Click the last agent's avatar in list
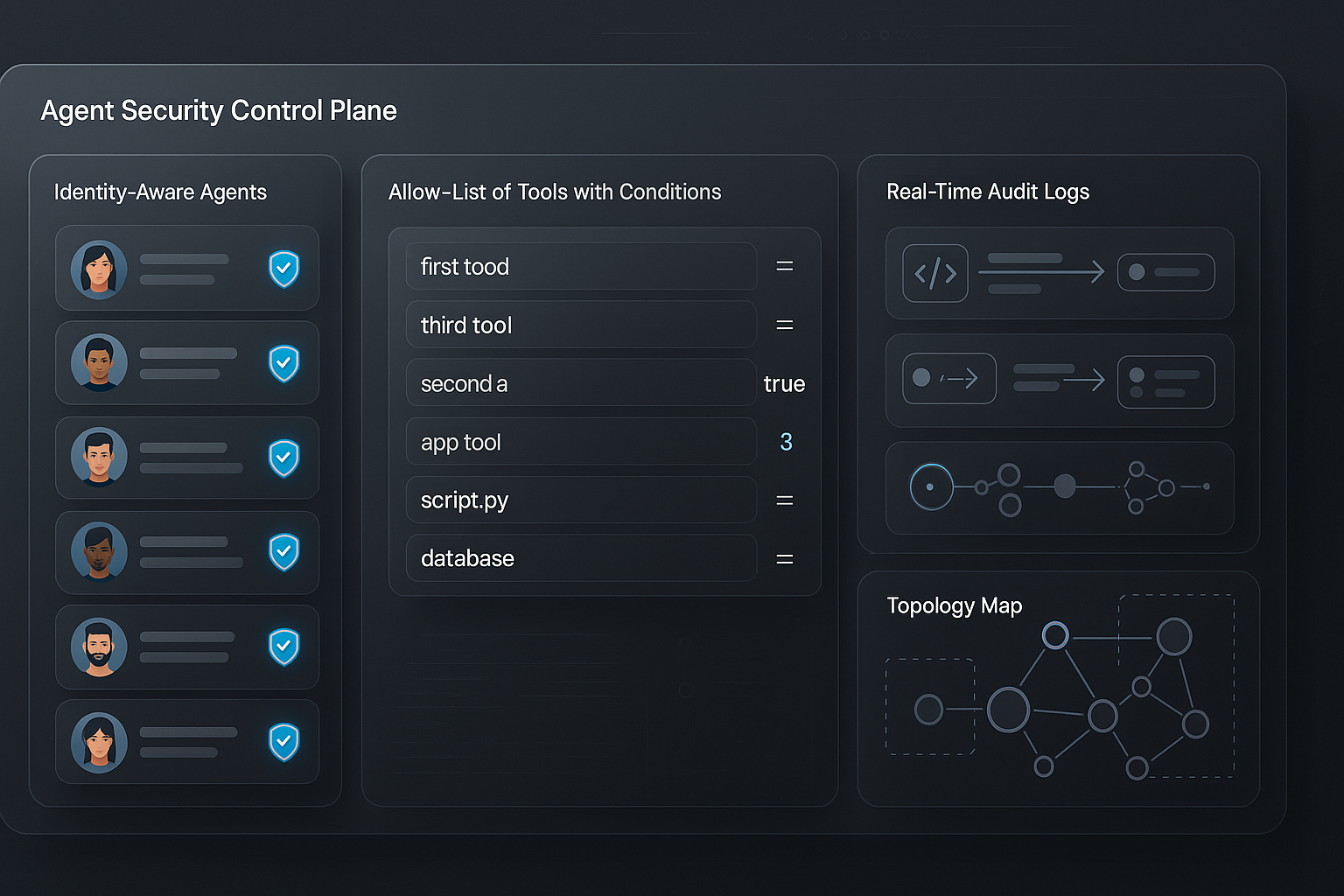This screenshot has height=896, width=1344. click(99, 742)
